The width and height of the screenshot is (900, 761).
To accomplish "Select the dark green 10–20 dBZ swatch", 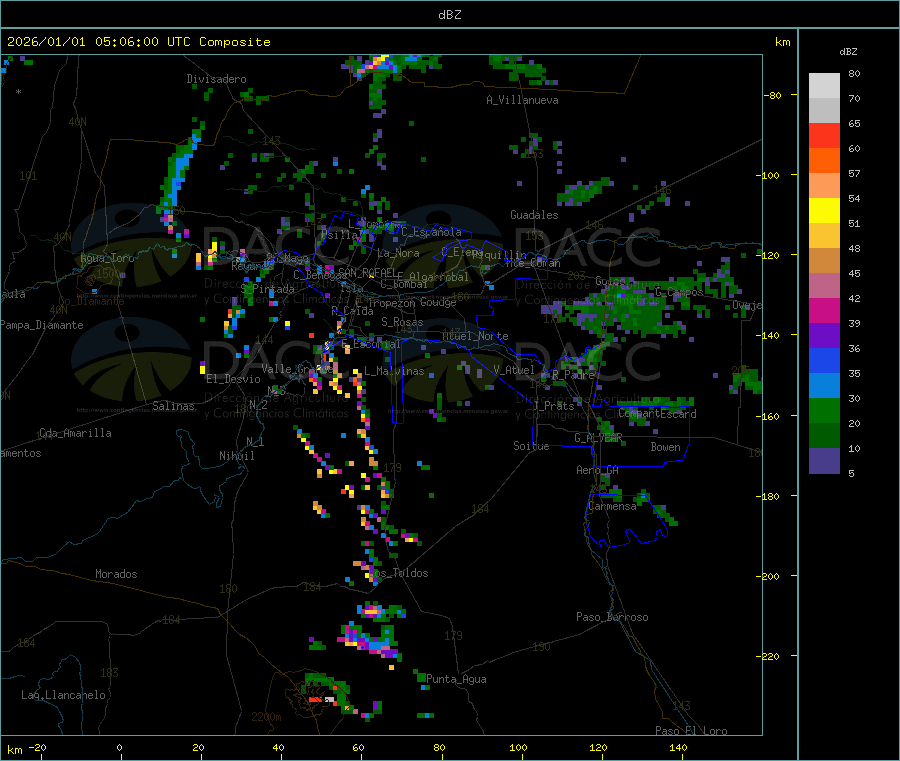I will point(824,436).
